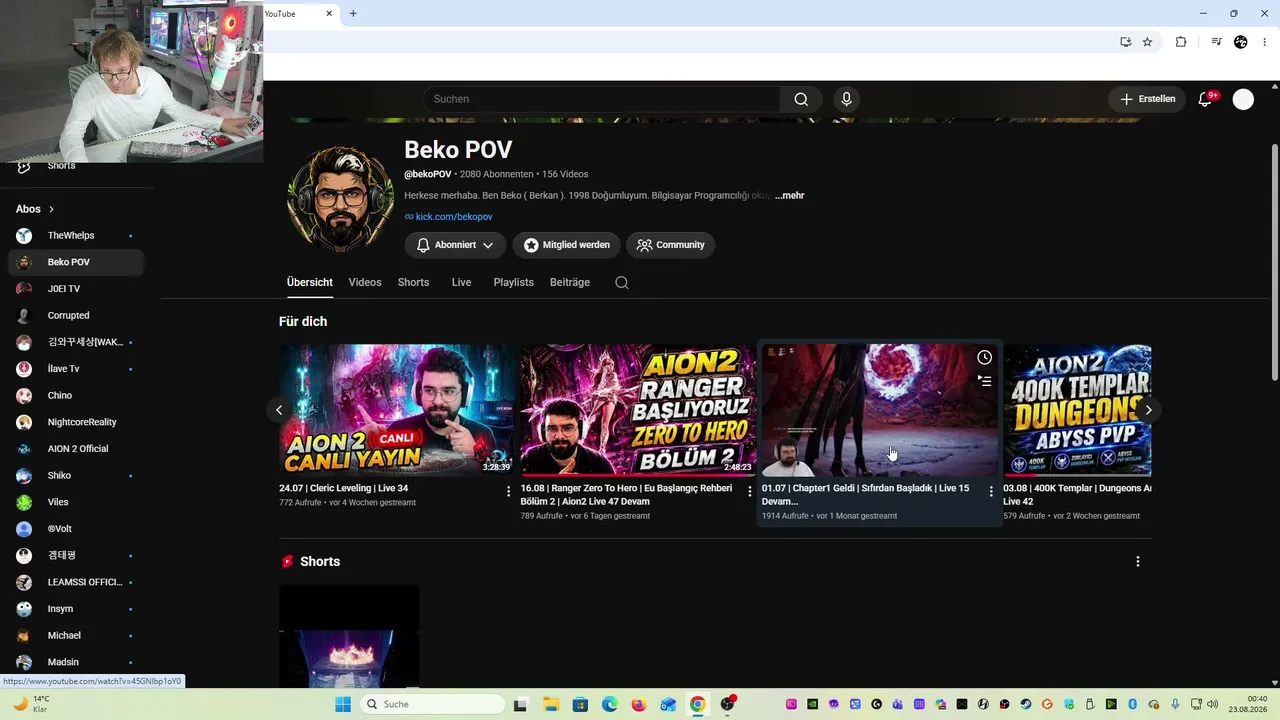The height and width of the screenshot is (720, 1280).
Task: Follow the kick.com/bekopov link
Action: [x=454, y=217]
